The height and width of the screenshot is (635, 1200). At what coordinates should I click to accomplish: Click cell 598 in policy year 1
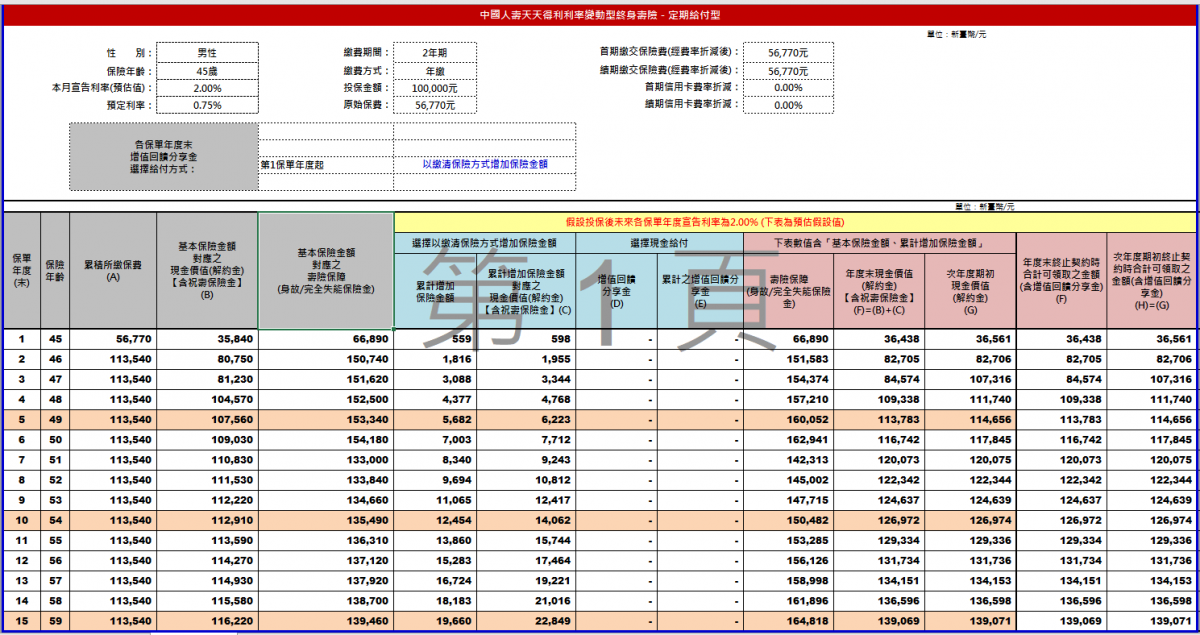[525, 339]
